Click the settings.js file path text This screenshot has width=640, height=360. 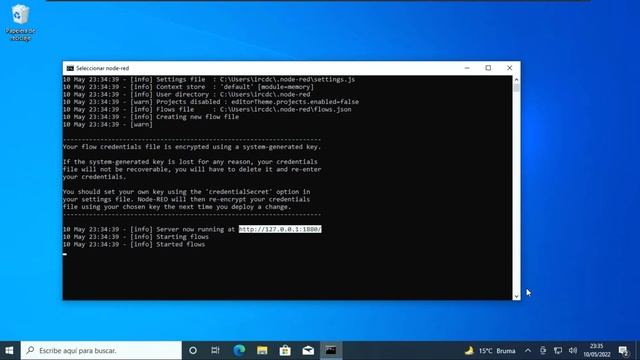pos(287,79)
